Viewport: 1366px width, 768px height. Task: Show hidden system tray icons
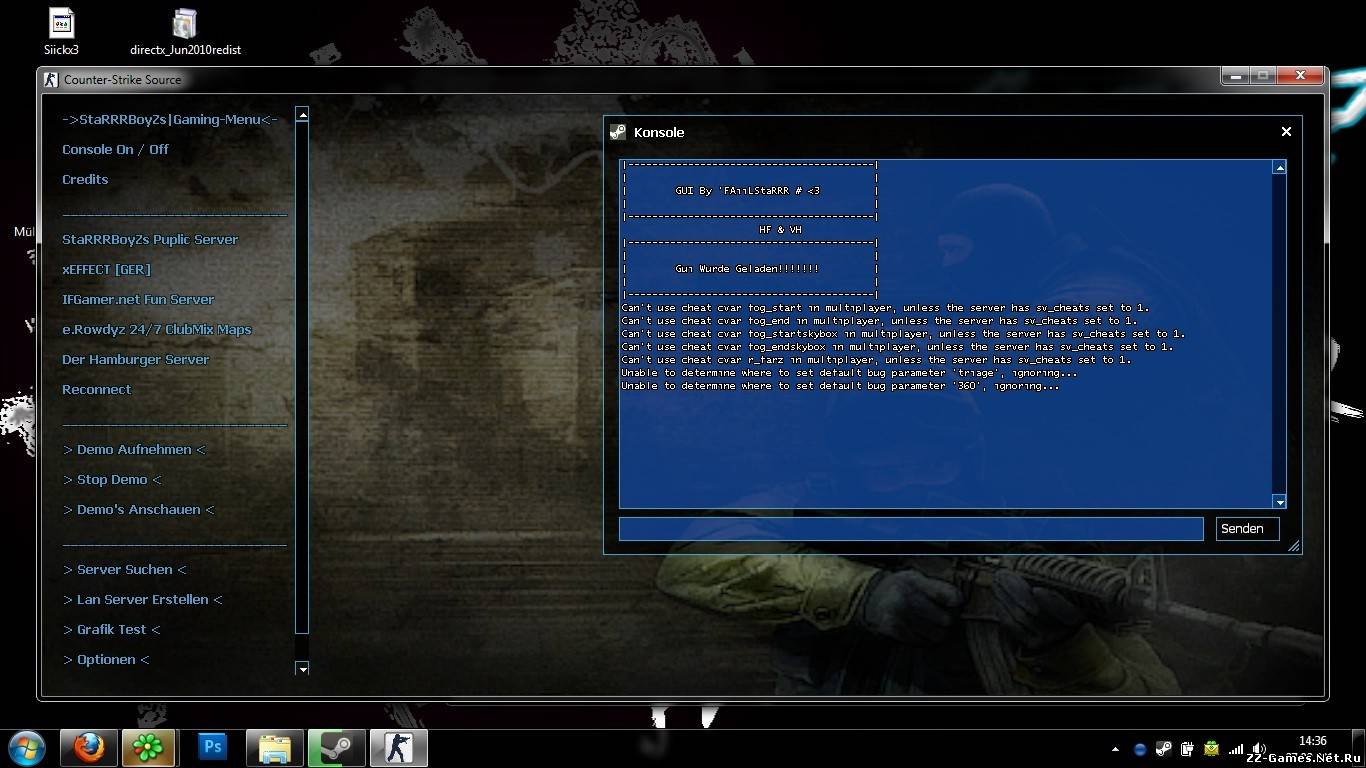(1116, 749)
